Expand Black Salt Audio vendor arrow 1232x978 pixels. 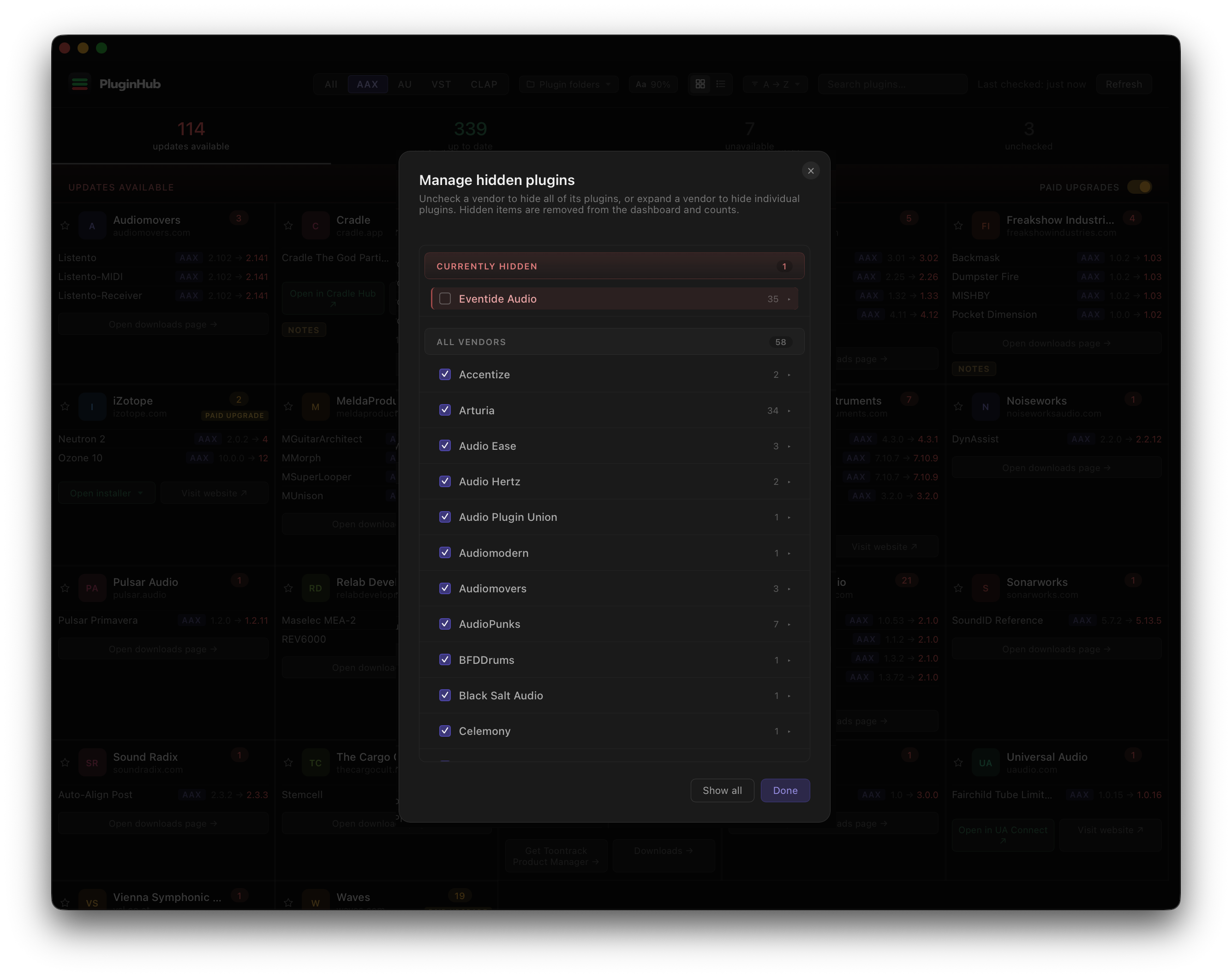[789, 696]
